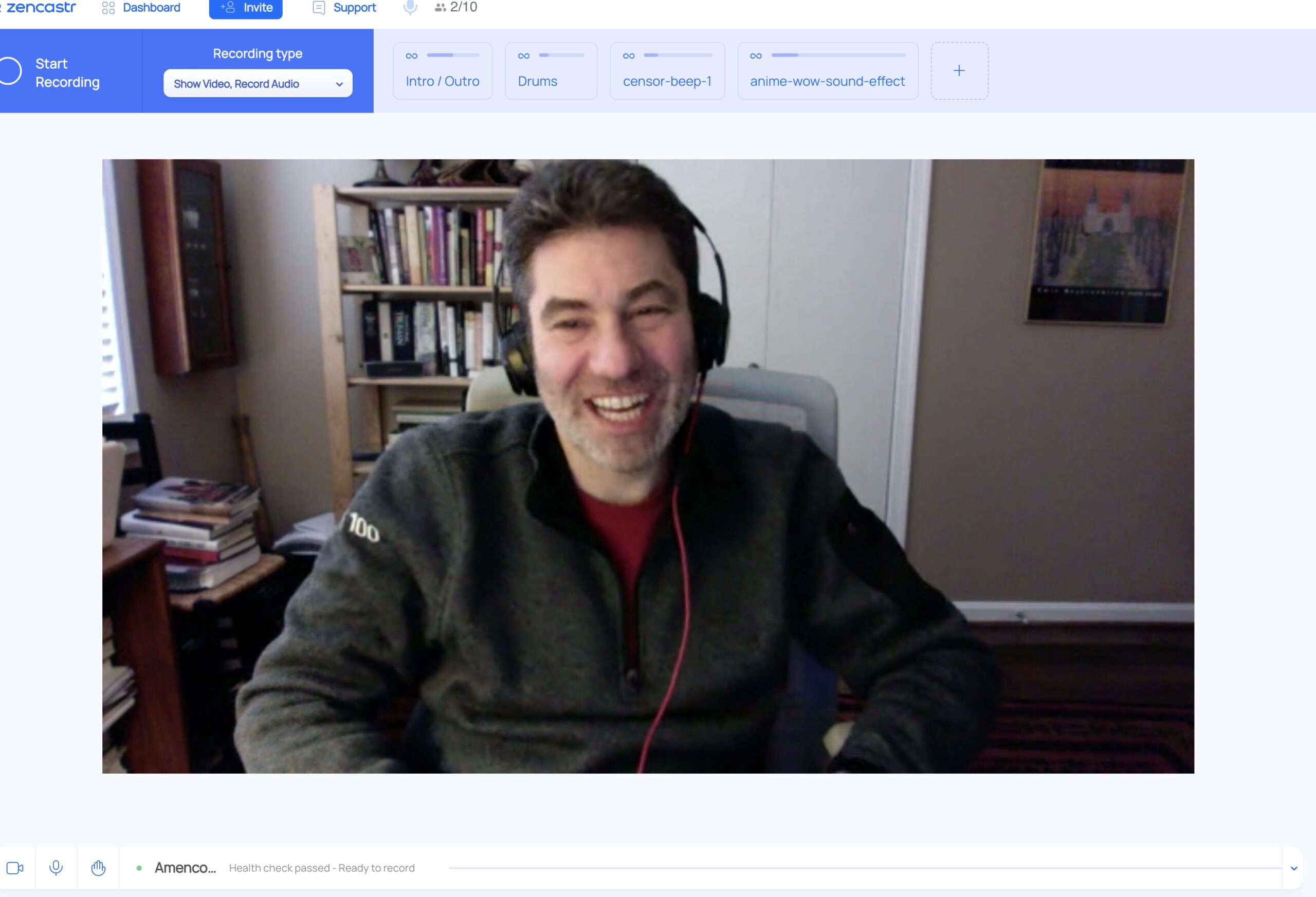Click the raise hand icon
Screen dimensions: 1316x897
[x=98, y=868]
